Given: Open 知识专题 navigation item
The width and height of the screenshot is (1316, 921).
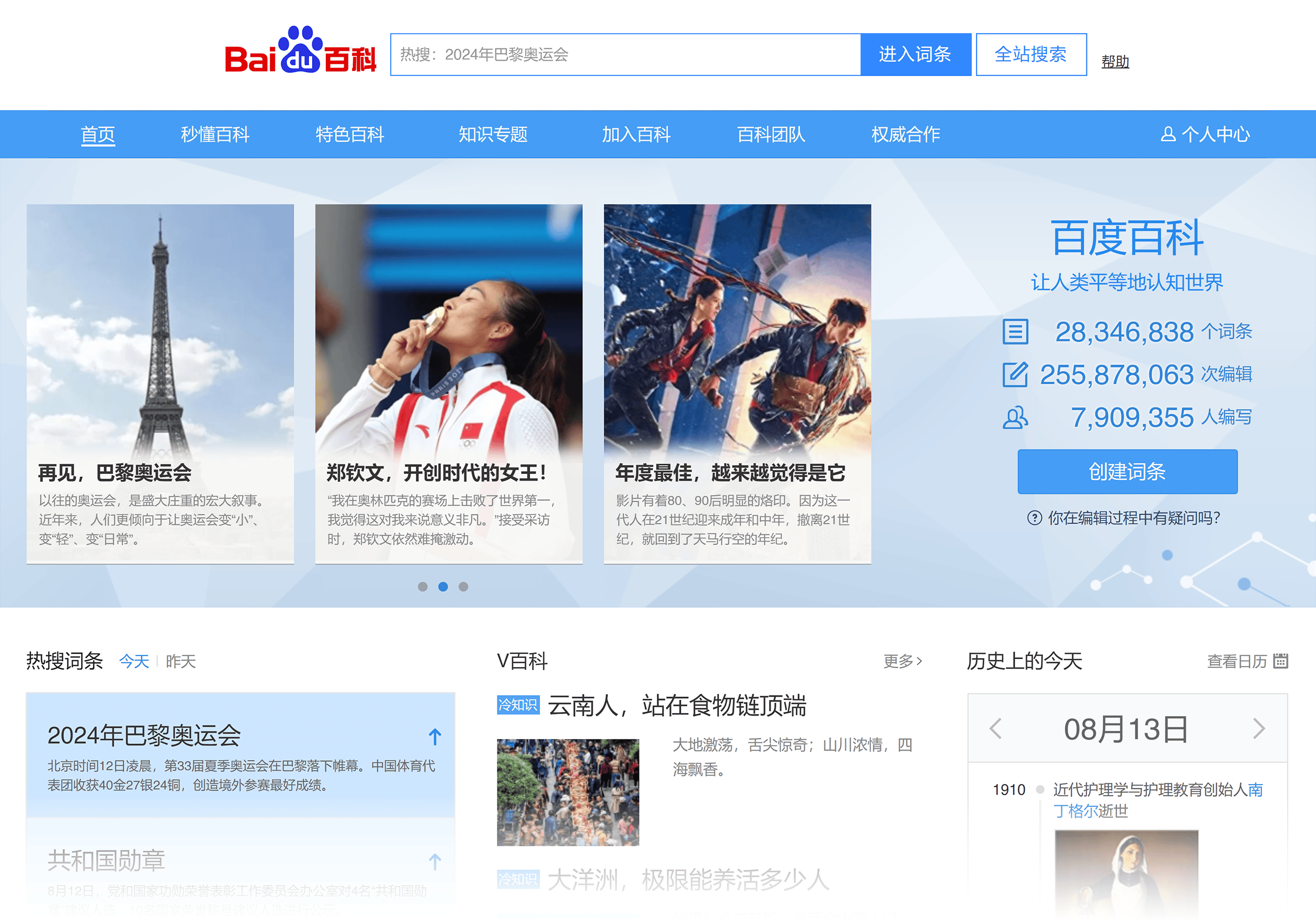Looking at the screenshot, I should (x=493, y=134).
